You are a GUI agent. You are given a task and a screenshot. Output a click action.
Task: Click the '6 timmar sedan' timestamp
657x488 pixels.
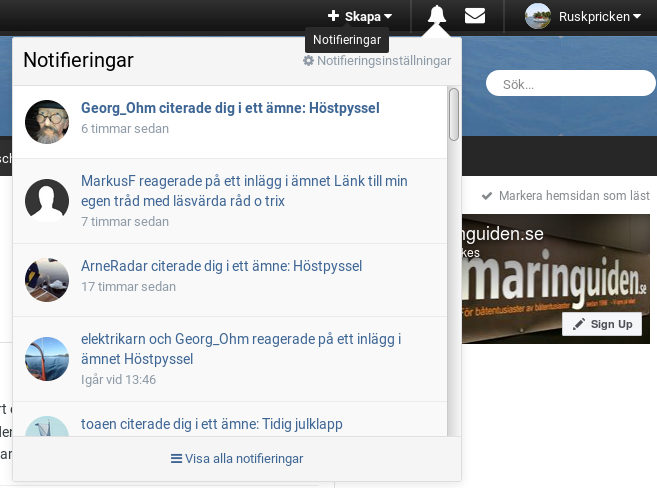tap(125, 129)
